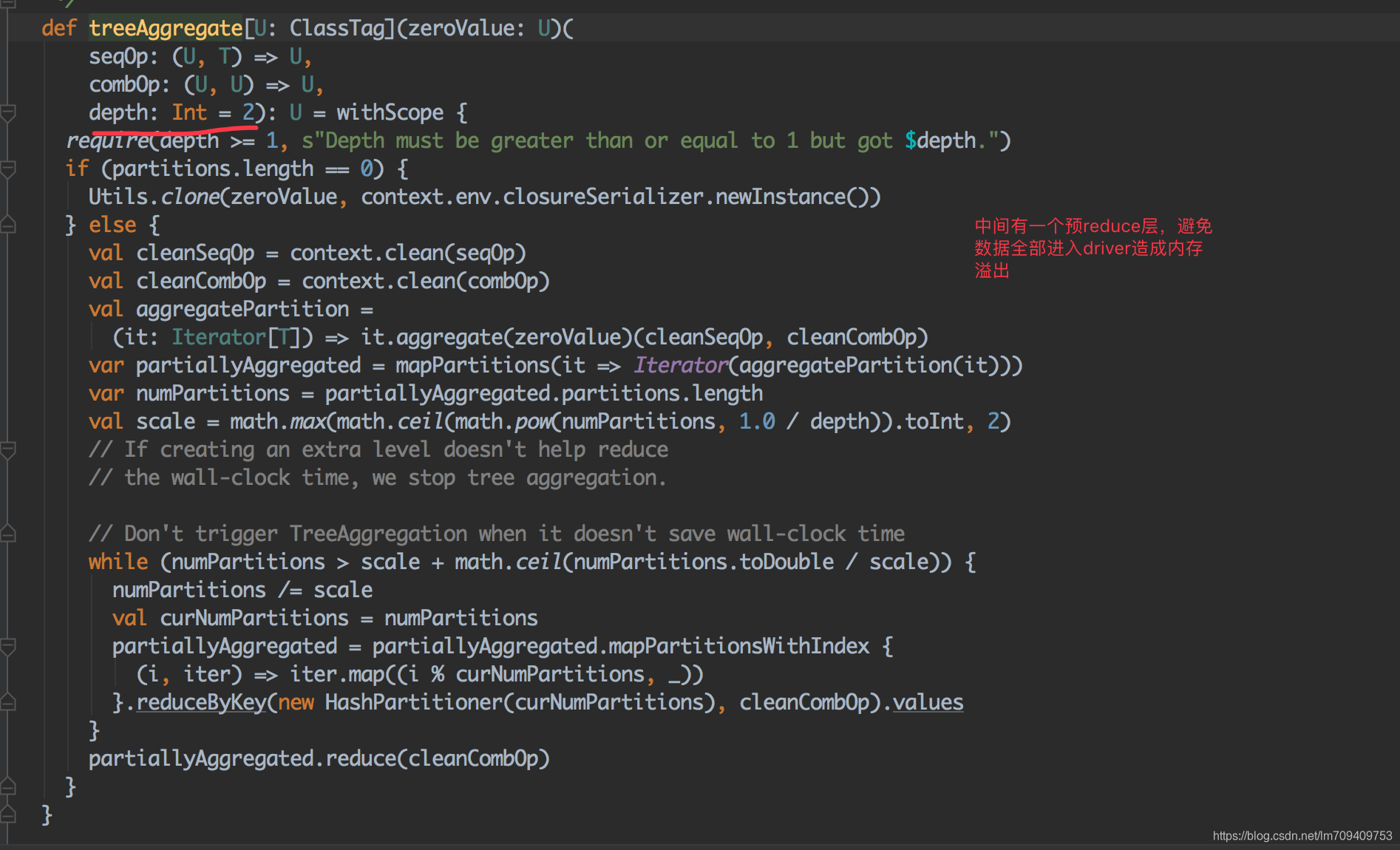Toggle fold end marker at method's final closing brace
This screenshot has width=1400, height=850.
(x=8, y=815)
